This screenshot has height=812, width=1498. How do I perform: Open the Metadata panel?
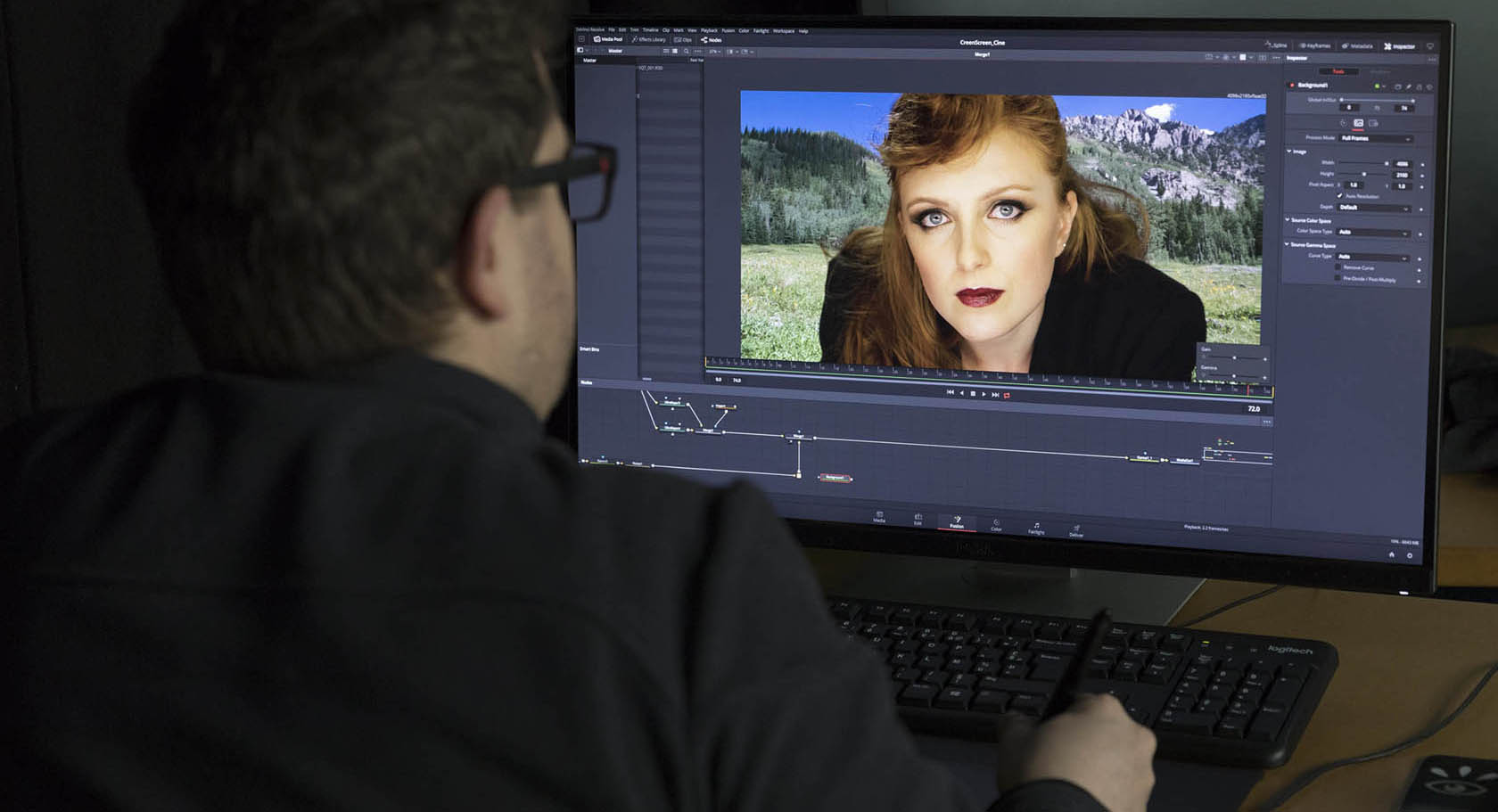coord(1358,46)
